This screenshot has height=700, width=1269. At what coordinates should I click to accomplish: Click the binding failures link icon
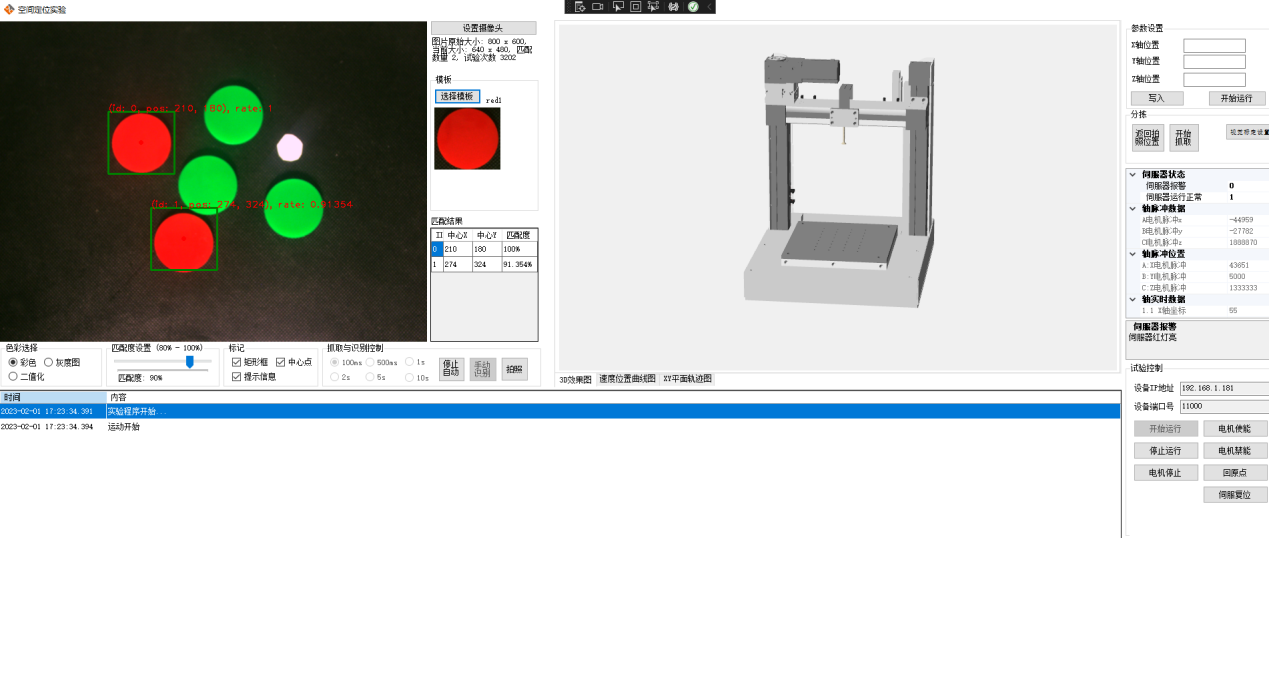[x=673, y=7]
